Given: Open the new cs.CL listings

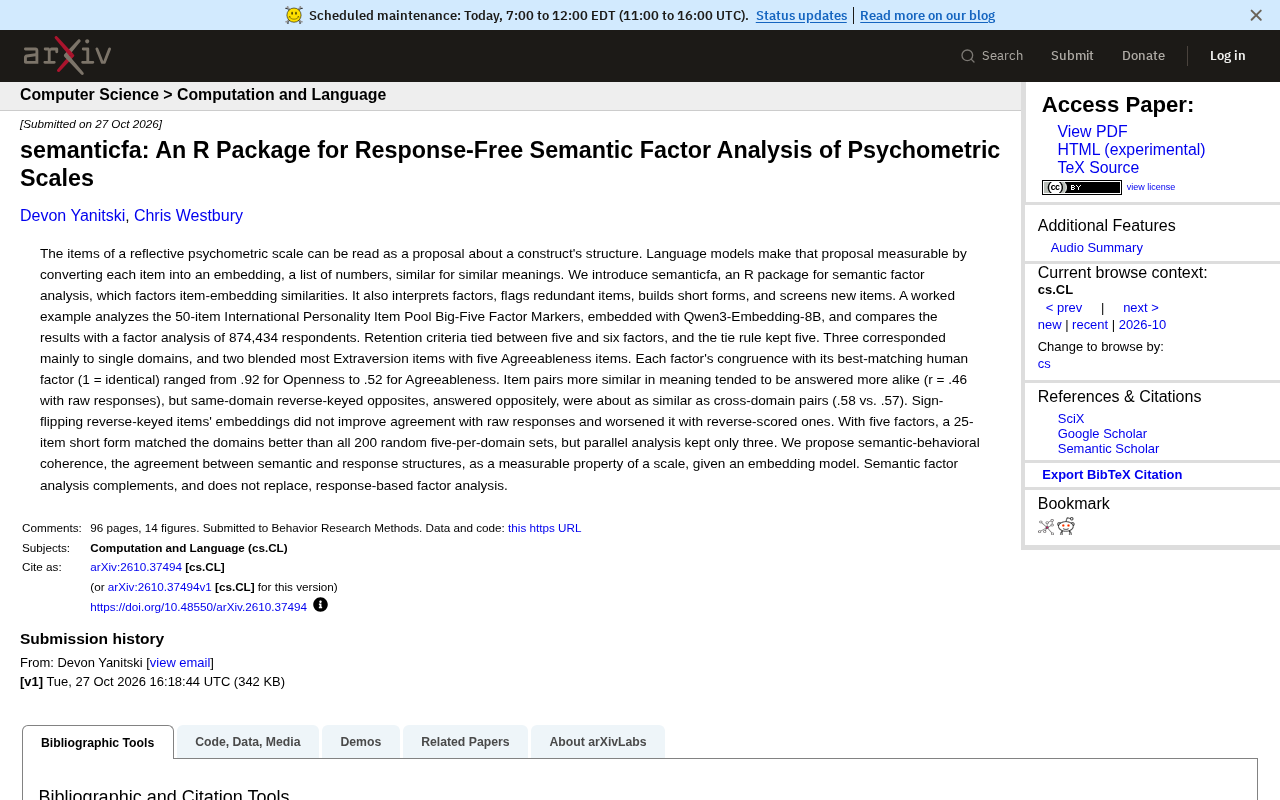Looking at the screenshot, I should 1050,325.
